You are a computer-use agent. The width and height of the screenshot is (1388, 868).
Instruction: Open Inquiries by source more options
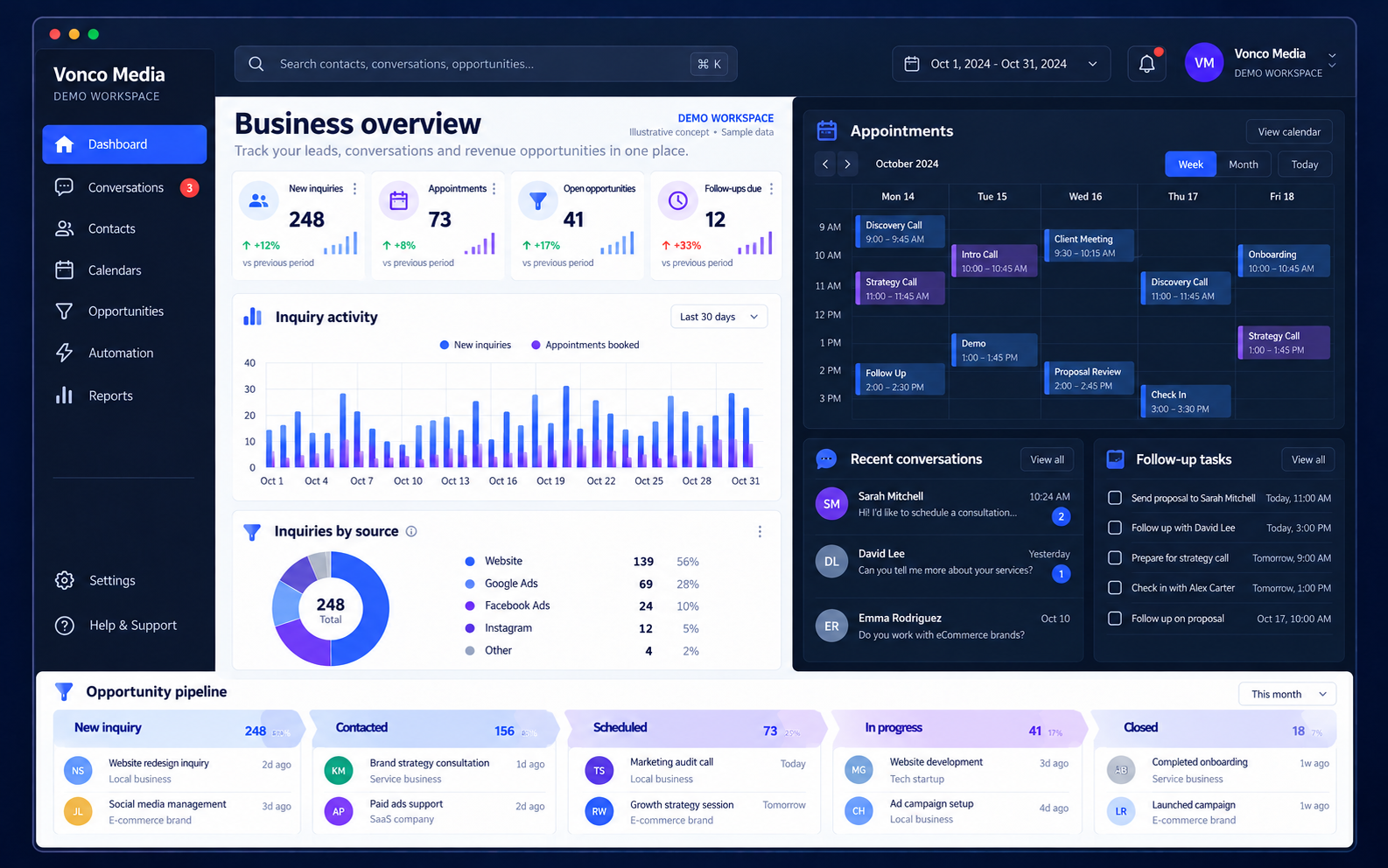[760, 531]
